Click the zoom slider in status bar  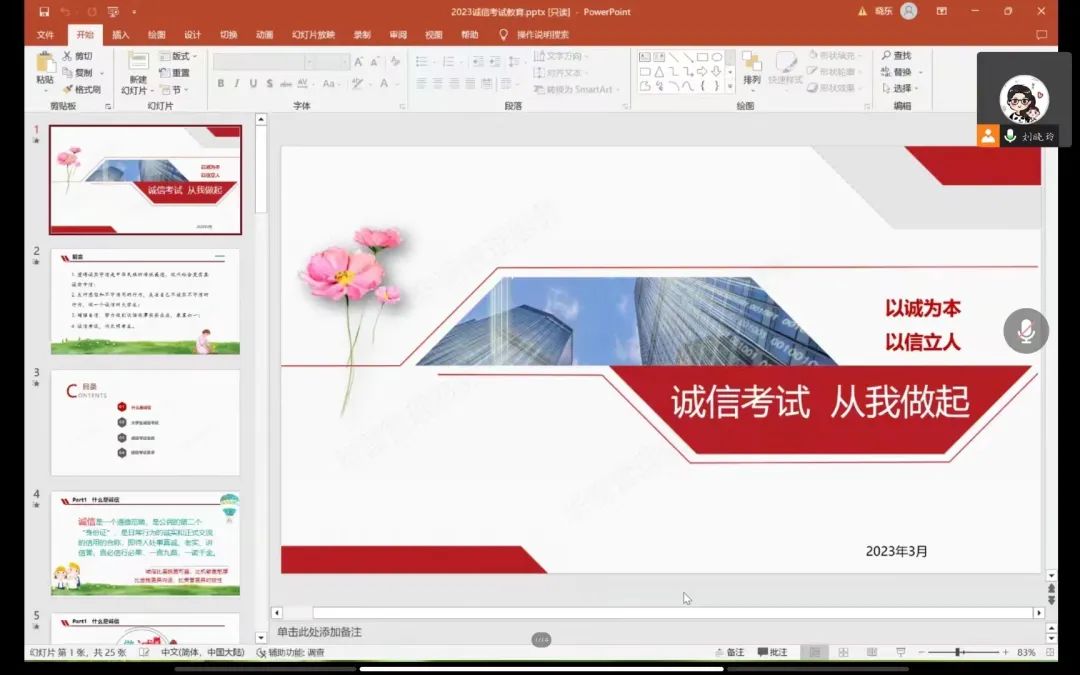pyautogui.click(x=958, y=652)
